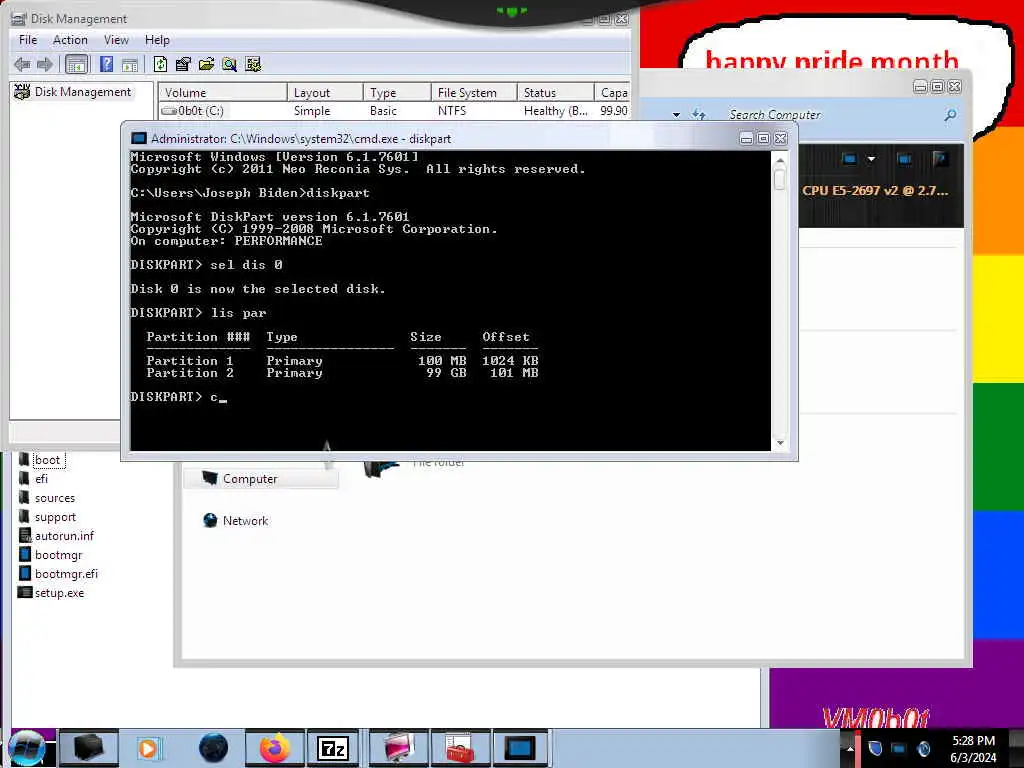The height and width of the screenshot is (768, 1024).
Task: Select the autorun.inf file
Action: point(56,536)
